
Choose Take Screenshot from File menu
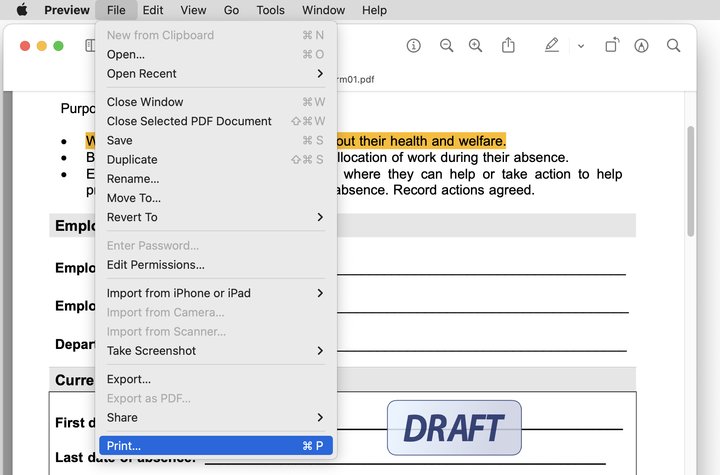pyautogui.click(x=215, y=351)
